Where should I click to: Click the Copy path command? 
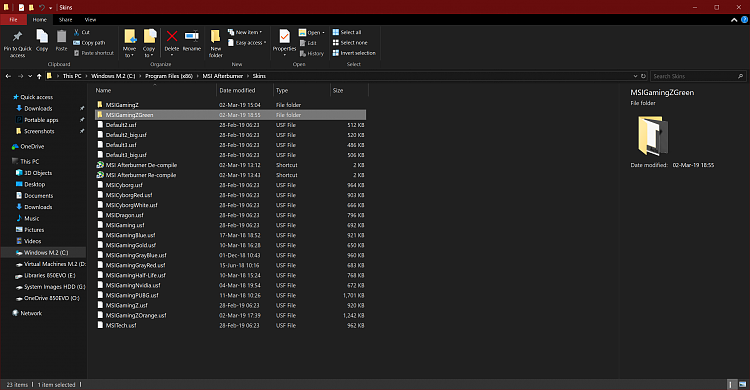pos(89,43)
